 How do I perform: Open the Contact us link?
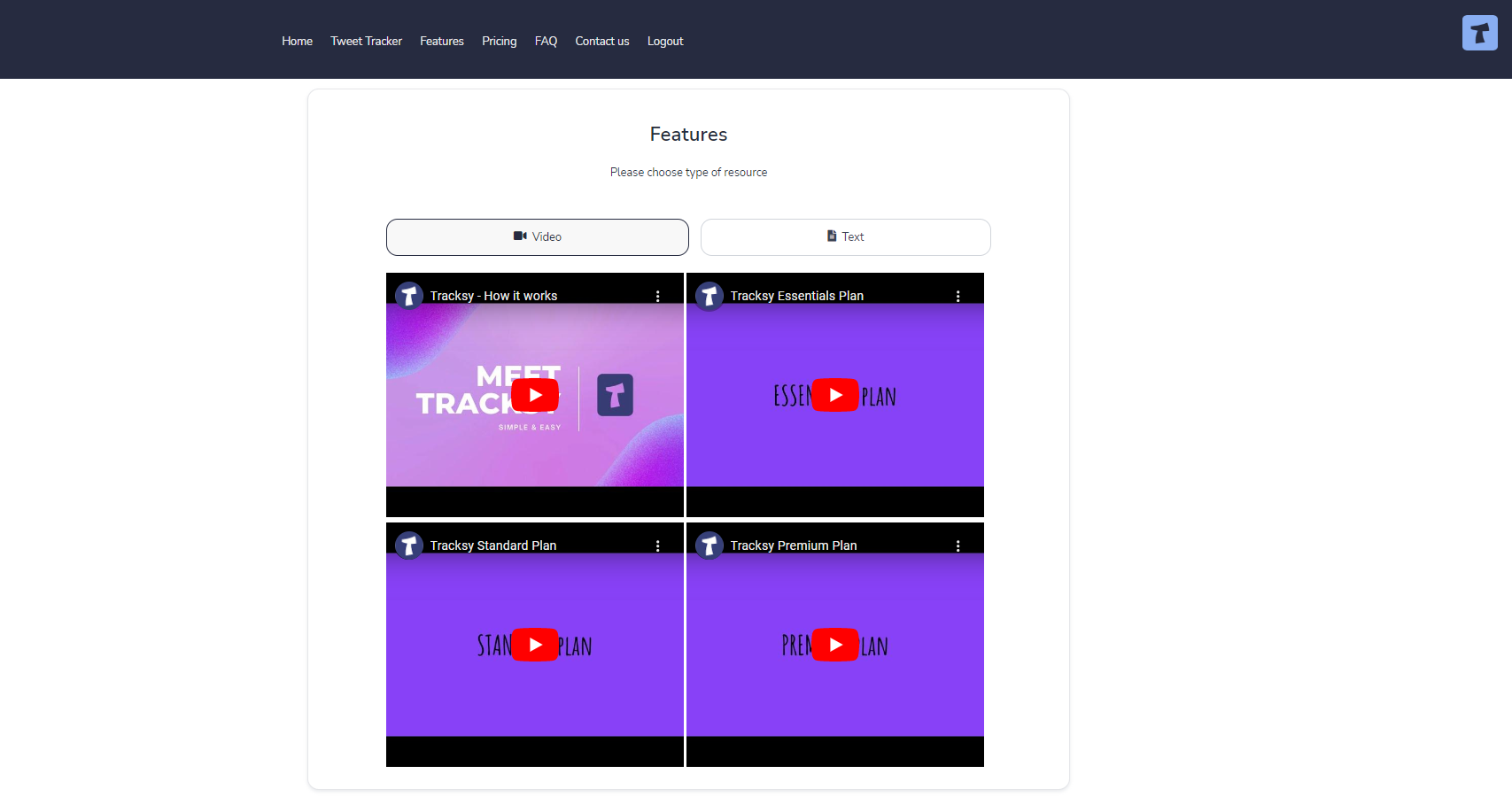pyautogui.click(x=602, y=41)
